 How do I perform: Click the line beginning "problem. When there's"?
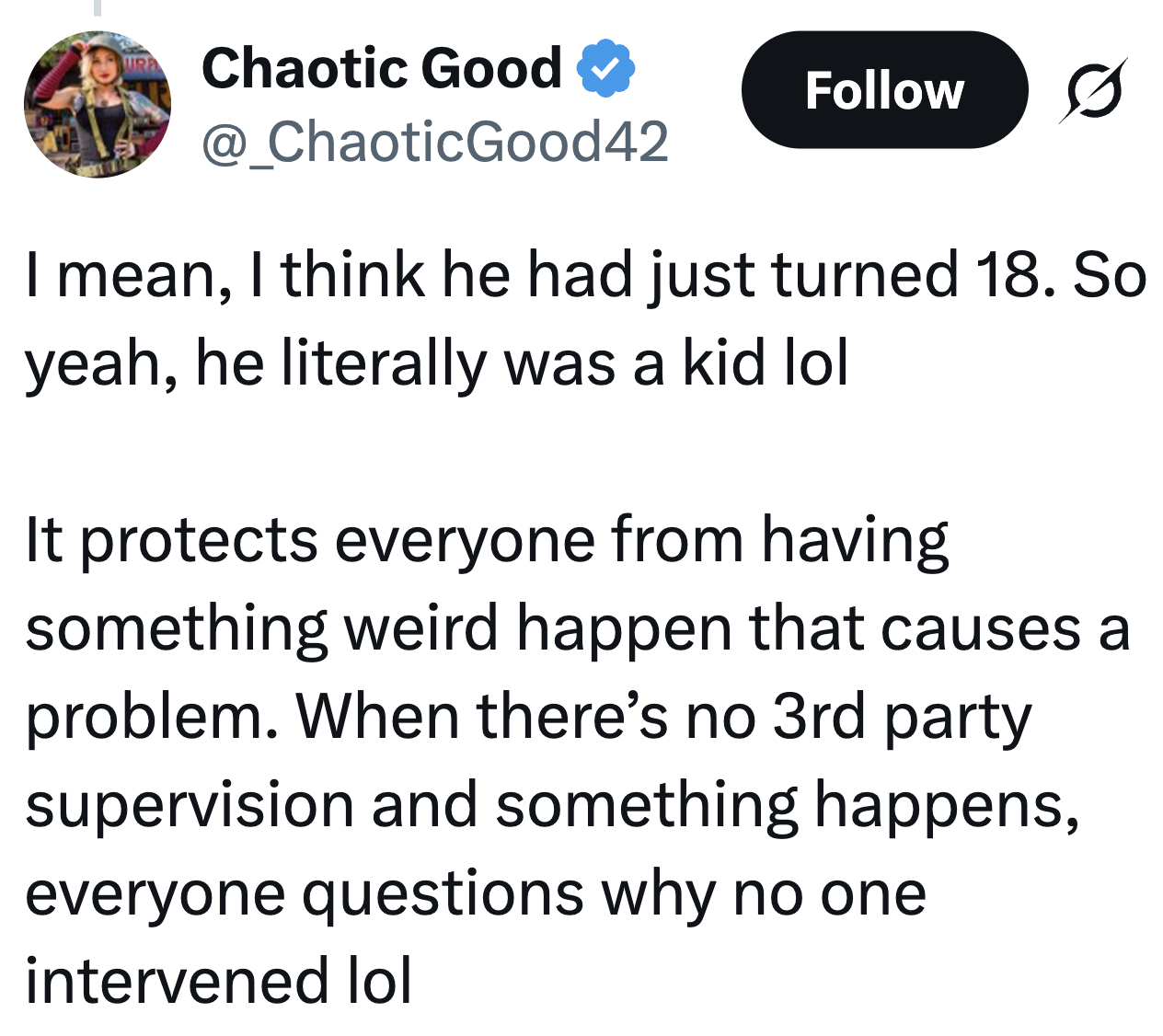[x=528, y=717]
